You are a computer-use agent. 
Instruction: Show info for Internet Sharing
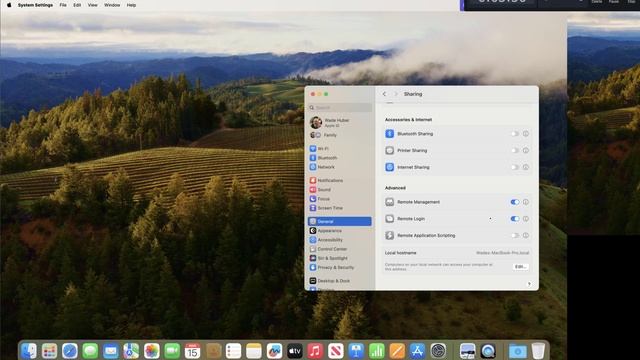[526, 167]
